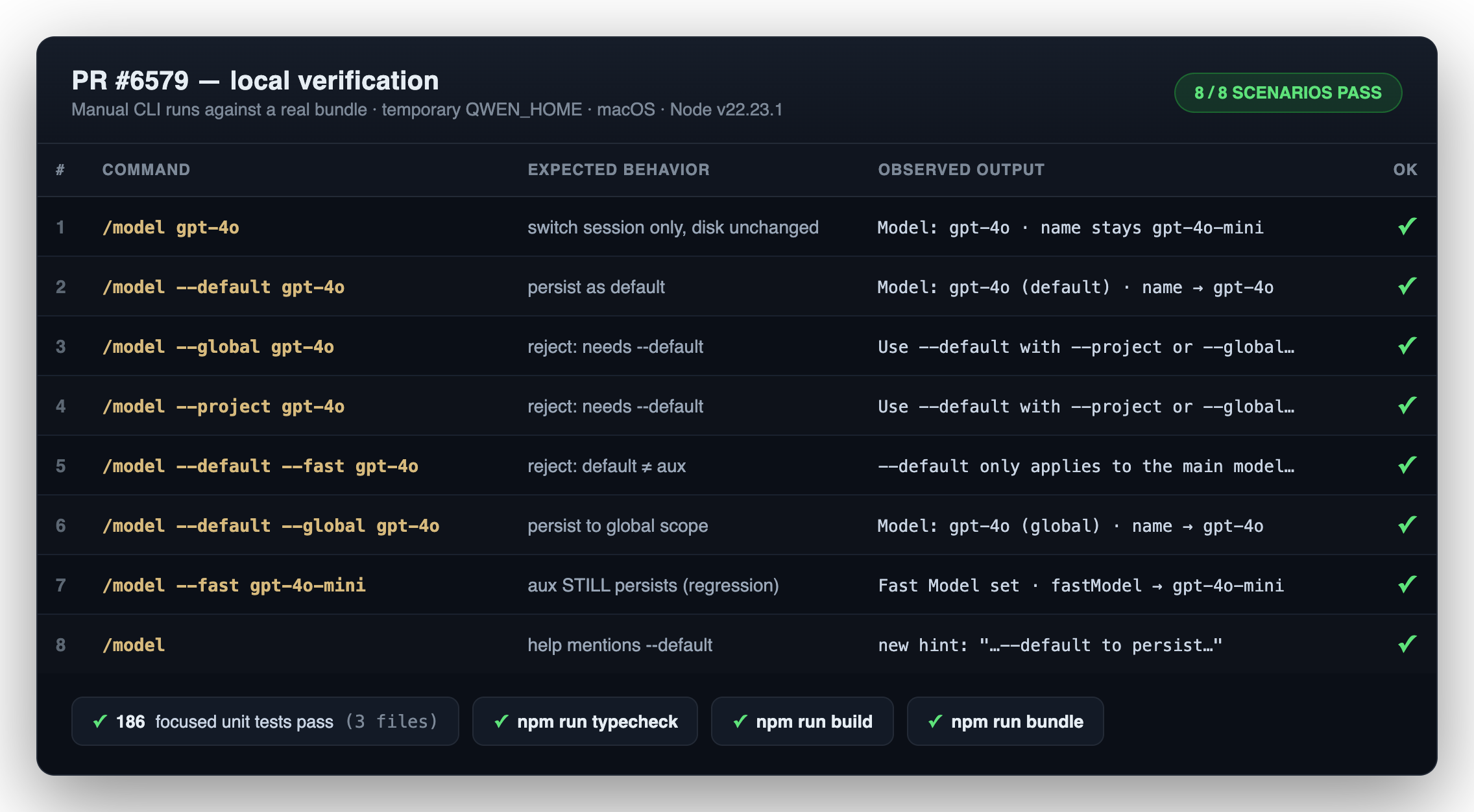
Task: Select the command '/model --global gpt-4o'
Action: [x=218, y=346]
